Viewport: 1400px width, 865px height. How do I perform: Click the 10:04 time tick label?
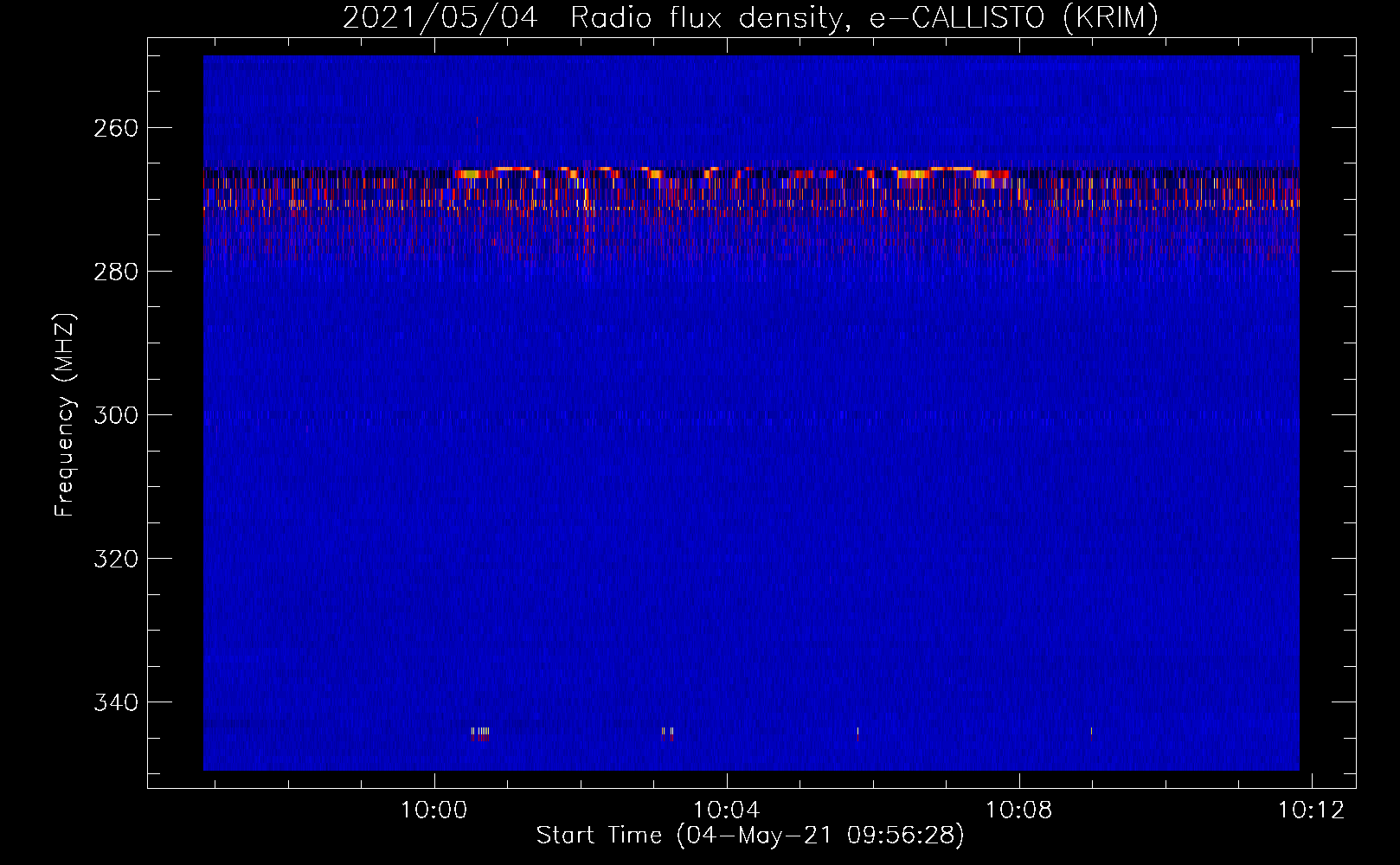click(x=727, y=810)
